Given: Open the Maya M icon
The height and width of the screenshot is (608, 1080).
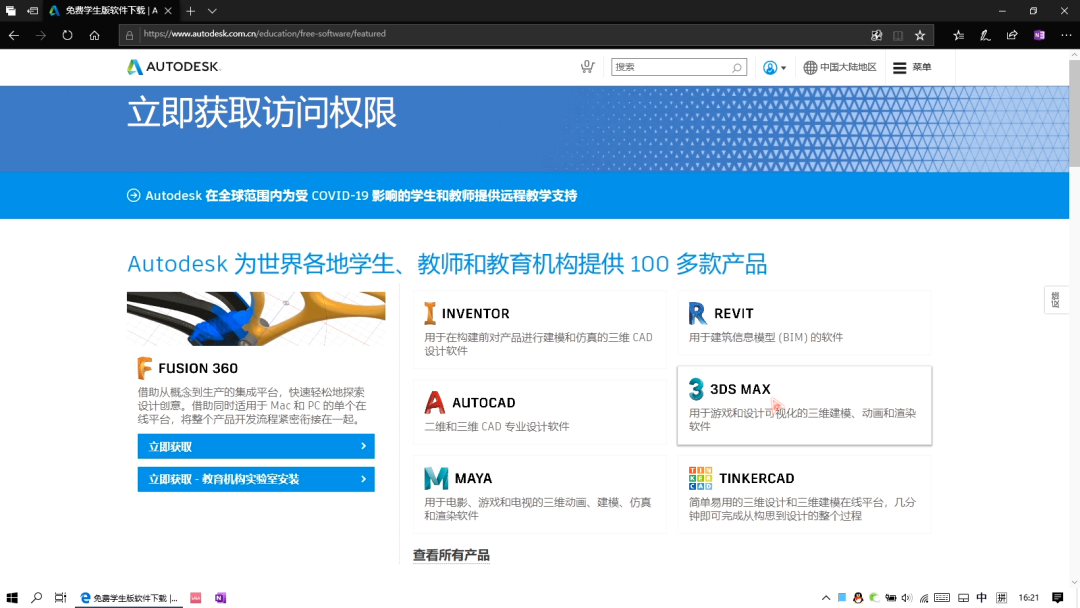Looking at the screenshot, I should 436,478.
